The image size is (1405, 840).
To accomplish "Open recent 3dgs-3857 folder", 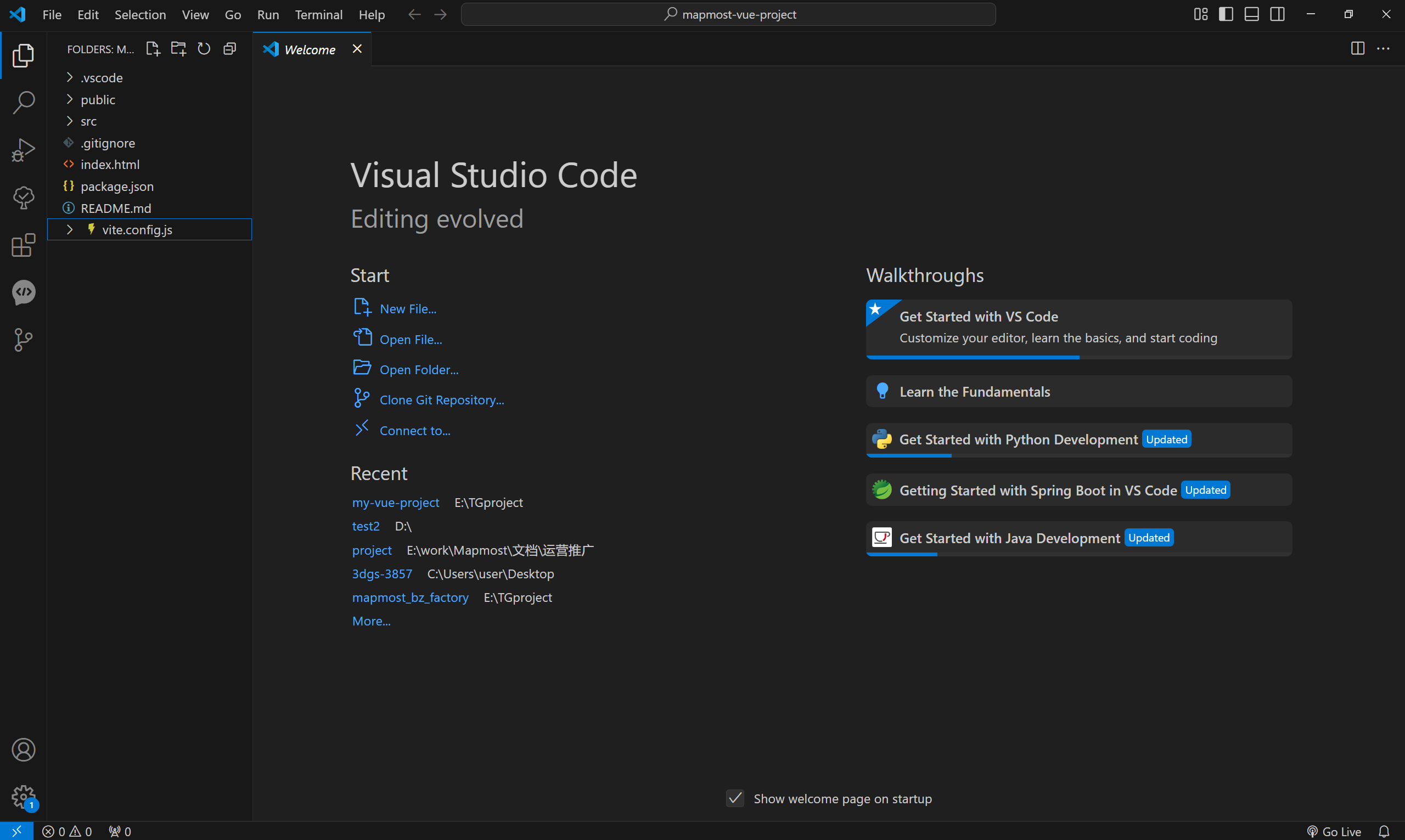I will pyautogui.click(x=382, y=574).
